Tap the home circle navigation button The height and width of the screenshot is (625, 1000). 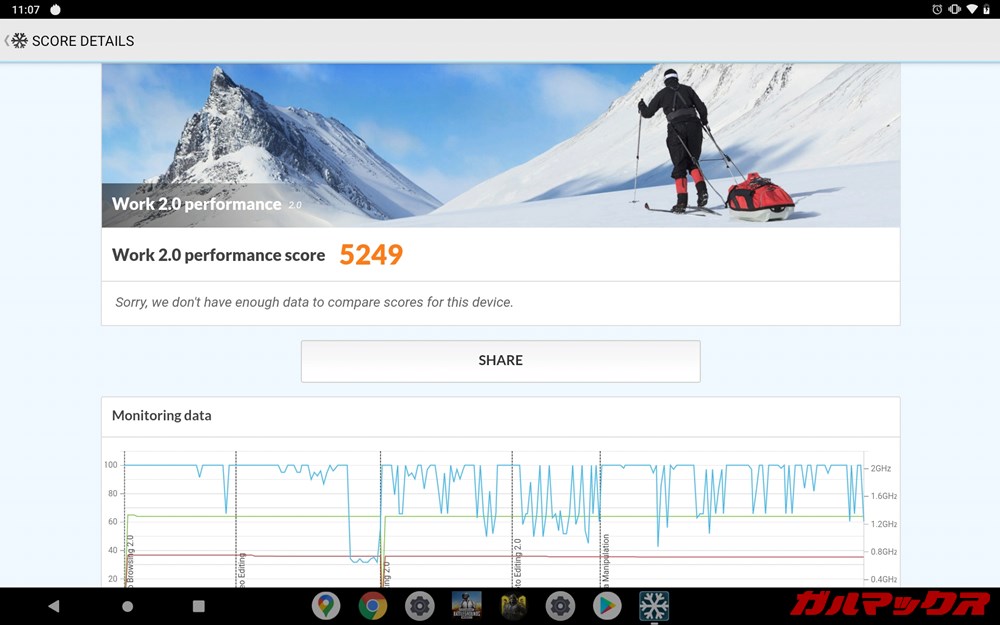(127, 606)
